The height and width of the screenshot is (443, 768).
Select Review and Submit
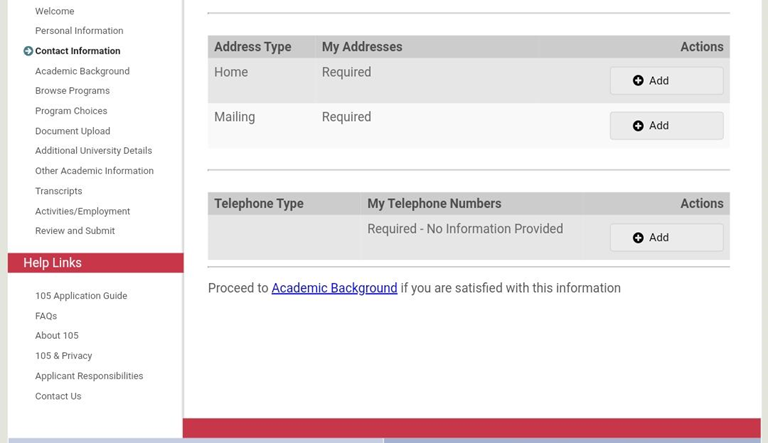tap(75, 231)
